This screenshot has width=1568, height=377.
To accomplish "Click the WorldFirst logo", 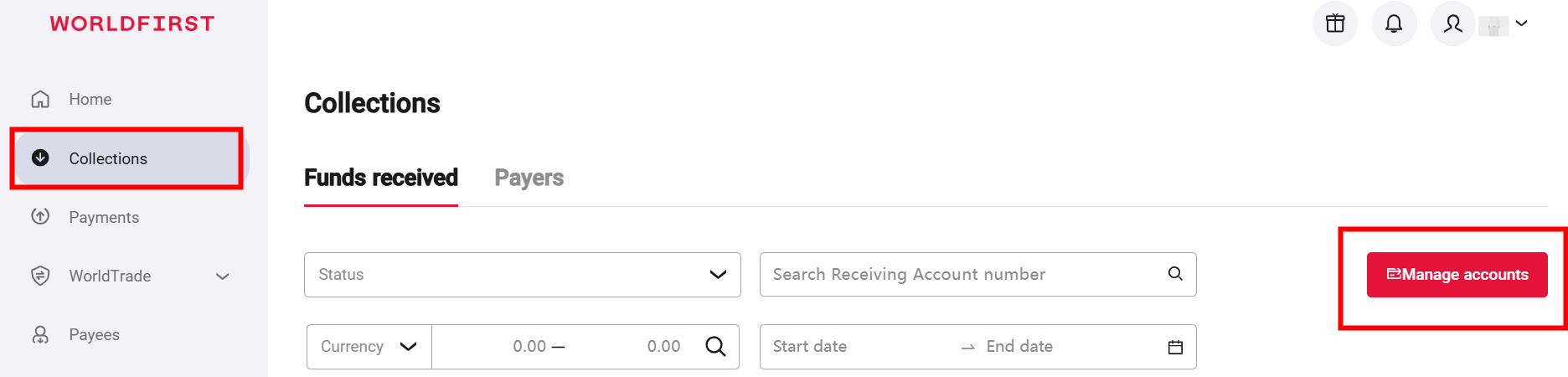I will [x=132, y=23].
